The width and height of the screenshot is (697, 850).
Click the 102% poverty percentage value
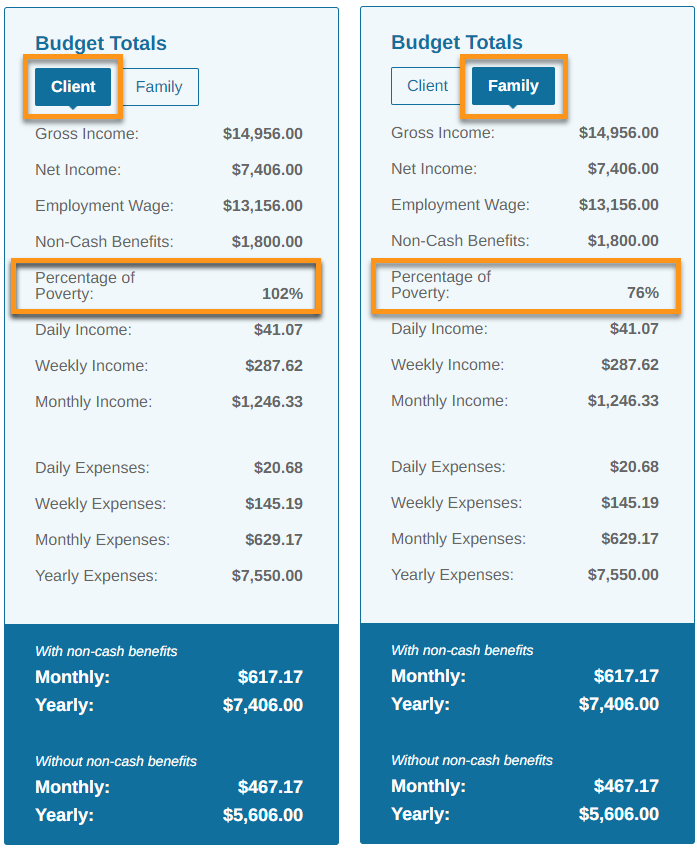tap(282, 294)
